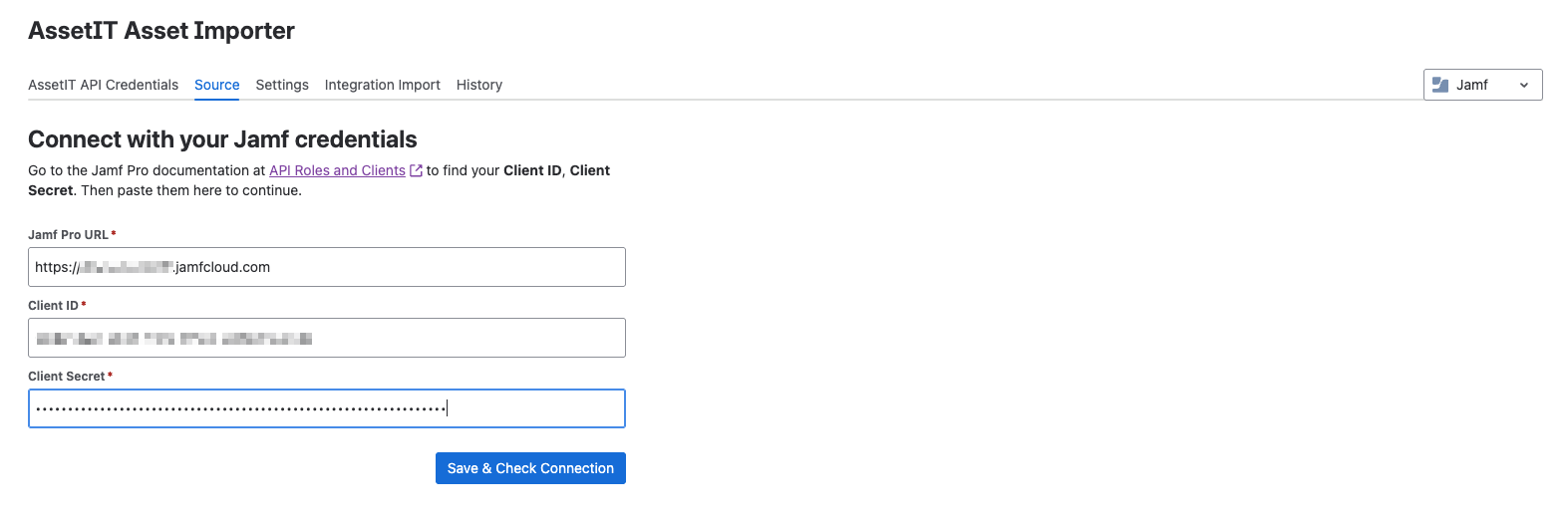Open the History tab
Screen dimensions: 1568x524
coord(479,85)
